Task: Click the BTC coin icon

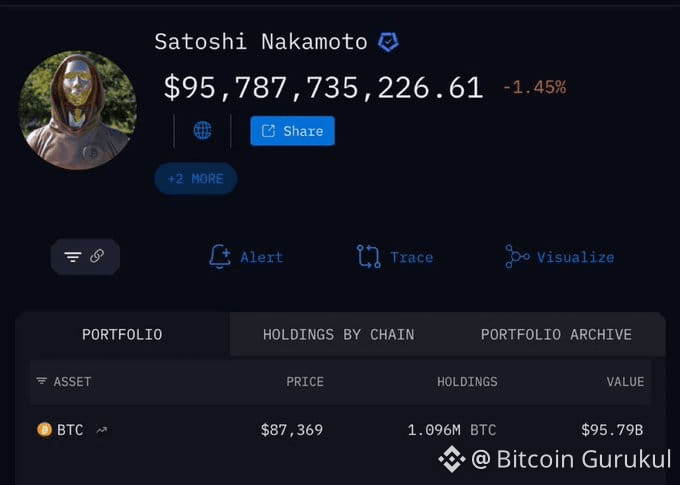Action: tap(44, 430)
